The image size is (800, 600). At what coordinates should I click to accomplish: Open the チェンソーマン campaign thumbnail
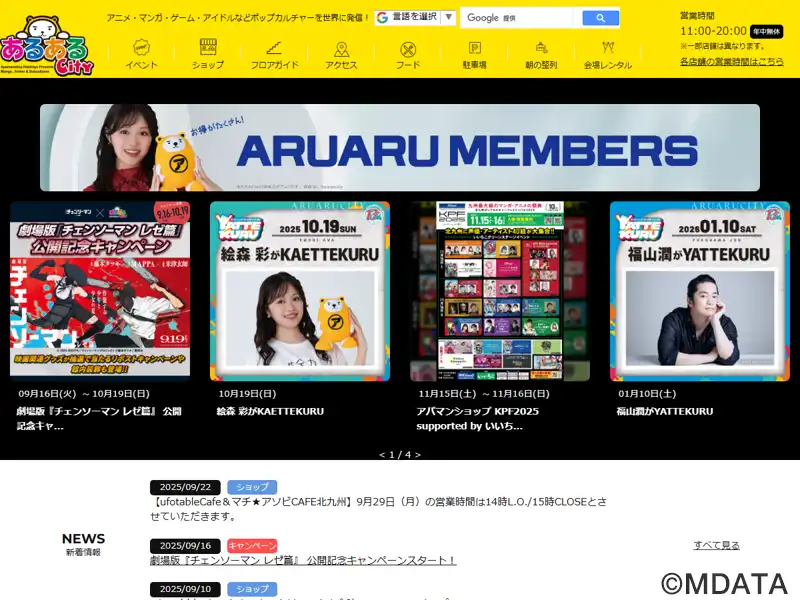point(100,290)
